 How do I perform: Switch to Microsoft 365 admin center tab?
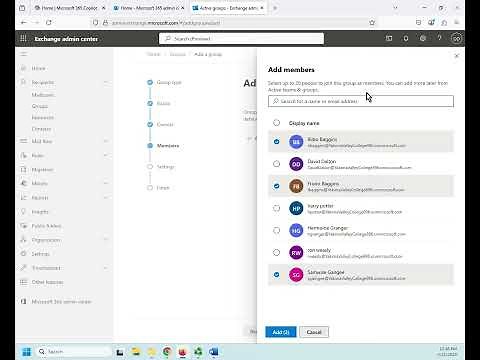pos(149,8)
